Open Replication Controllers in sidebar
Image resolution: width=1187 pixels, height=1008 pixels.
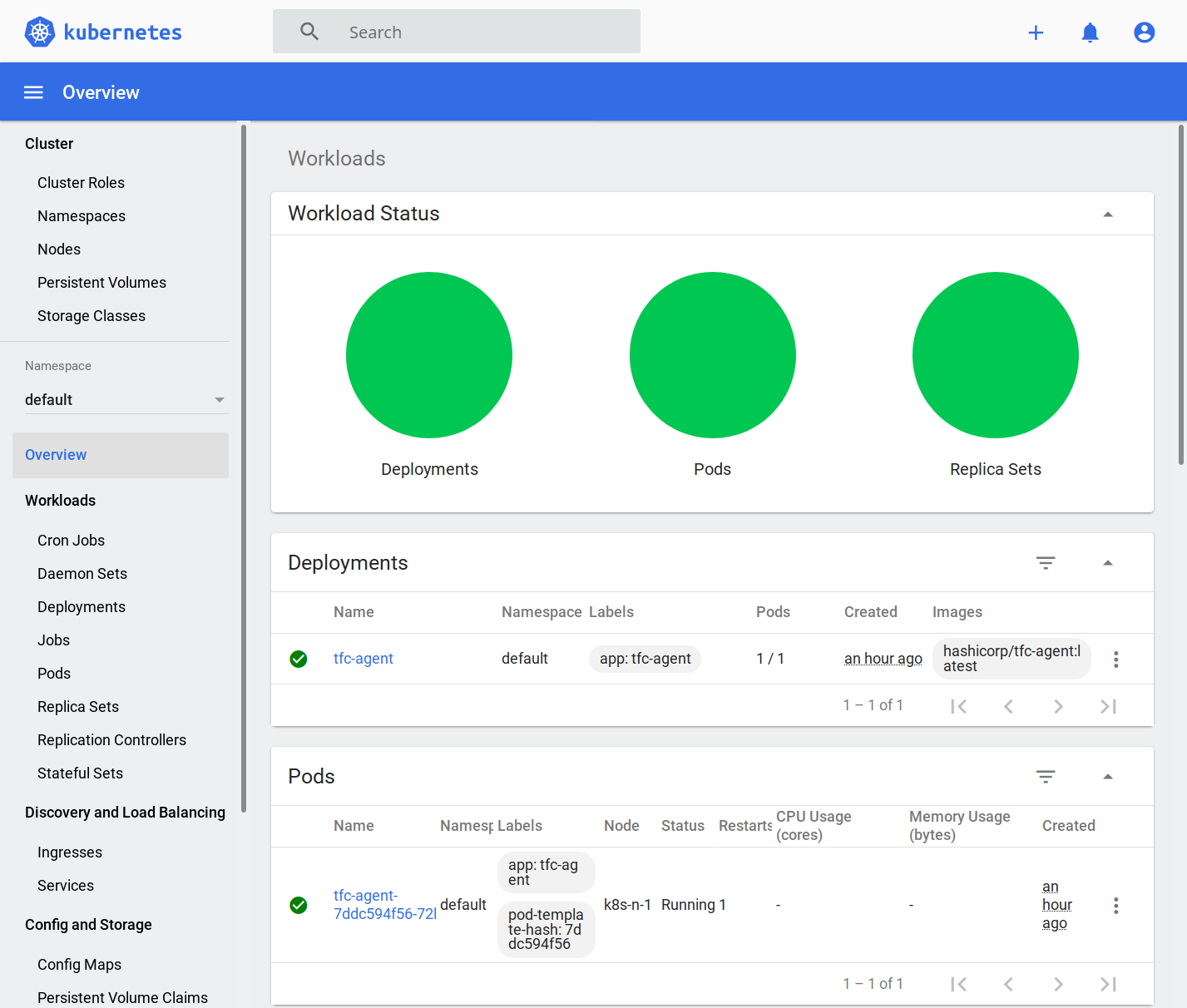click(x=111, y=740)
